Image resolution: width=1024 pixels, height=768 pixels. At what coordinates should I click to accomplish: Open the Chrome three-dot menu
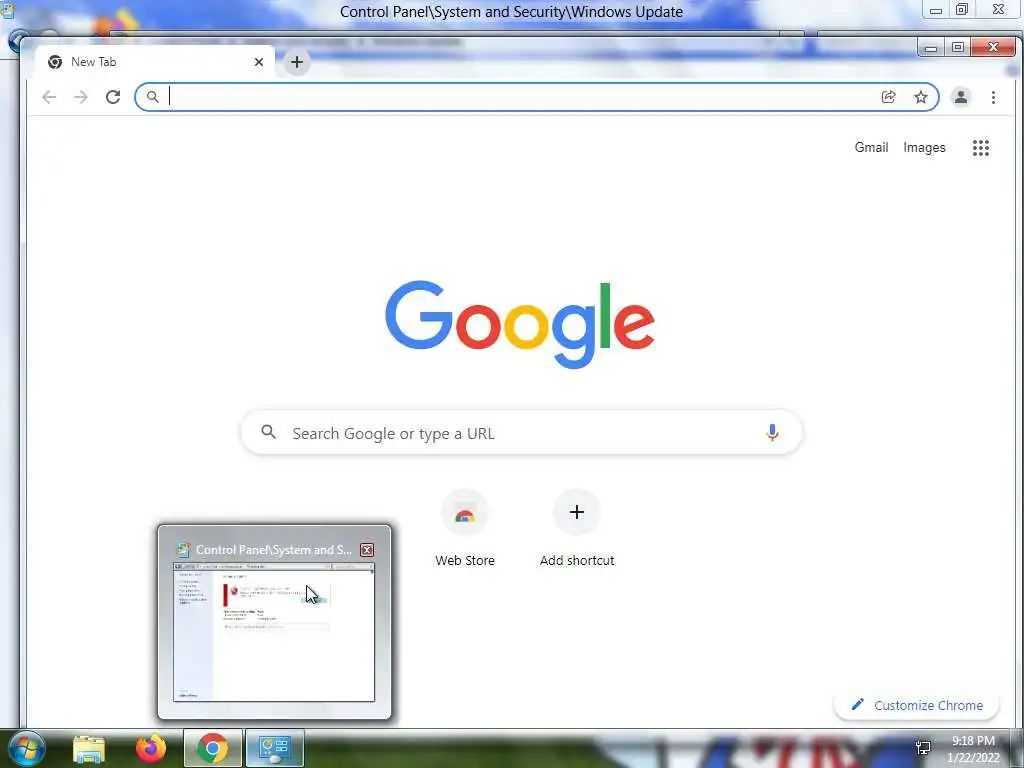[993, 97]
